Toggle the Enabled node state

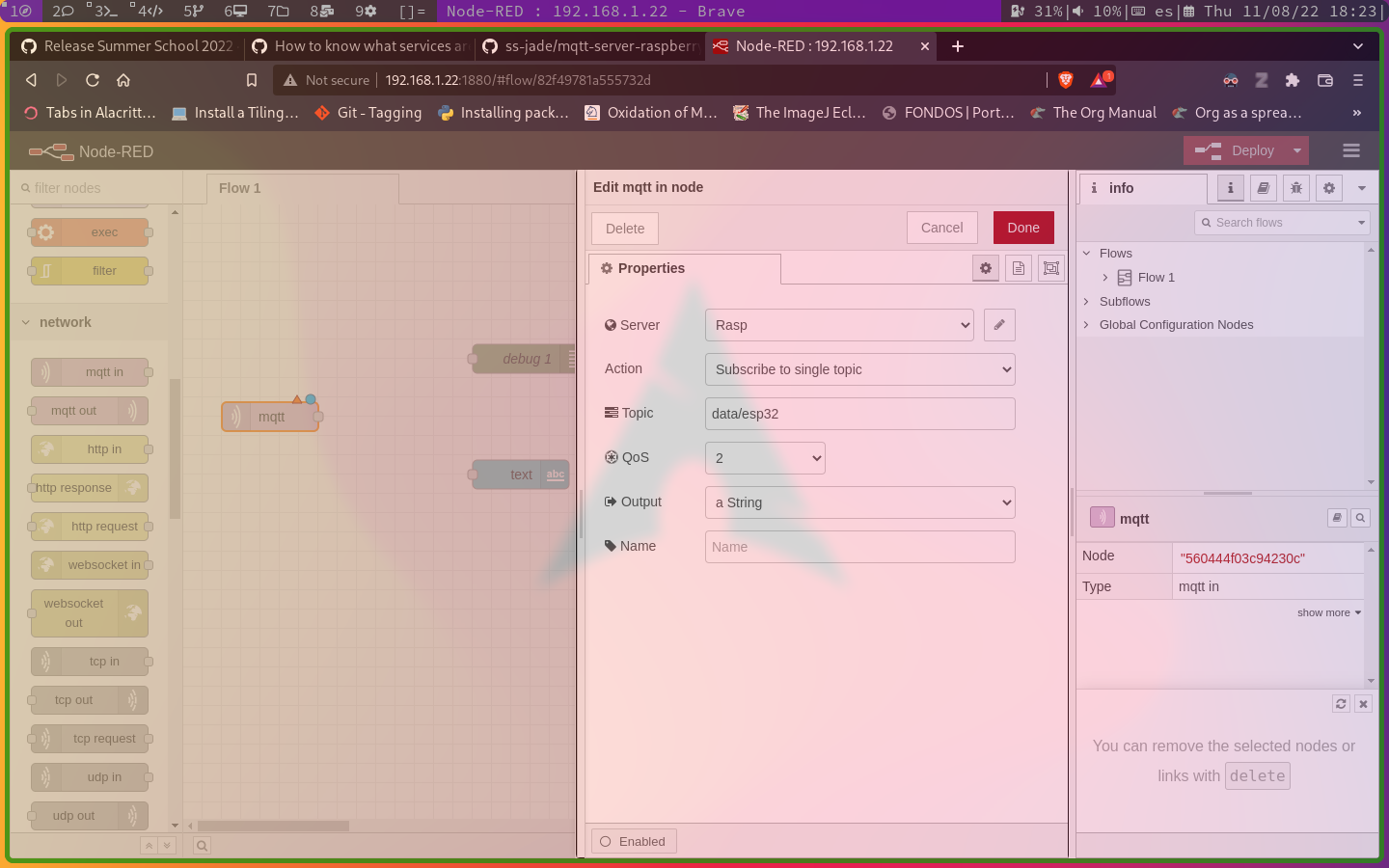(634, 841)
